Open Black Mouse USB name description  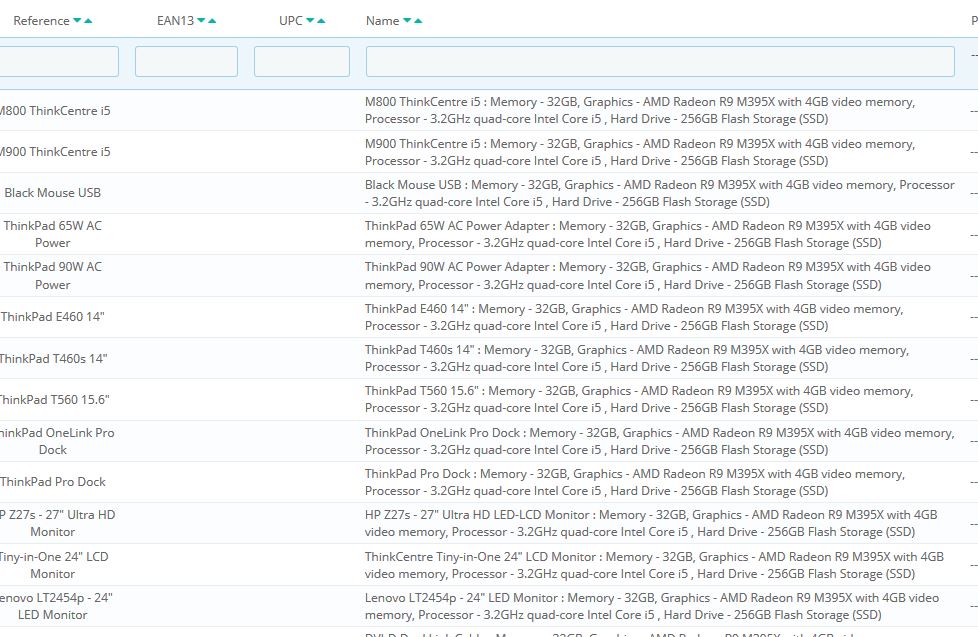pos(660,193)
